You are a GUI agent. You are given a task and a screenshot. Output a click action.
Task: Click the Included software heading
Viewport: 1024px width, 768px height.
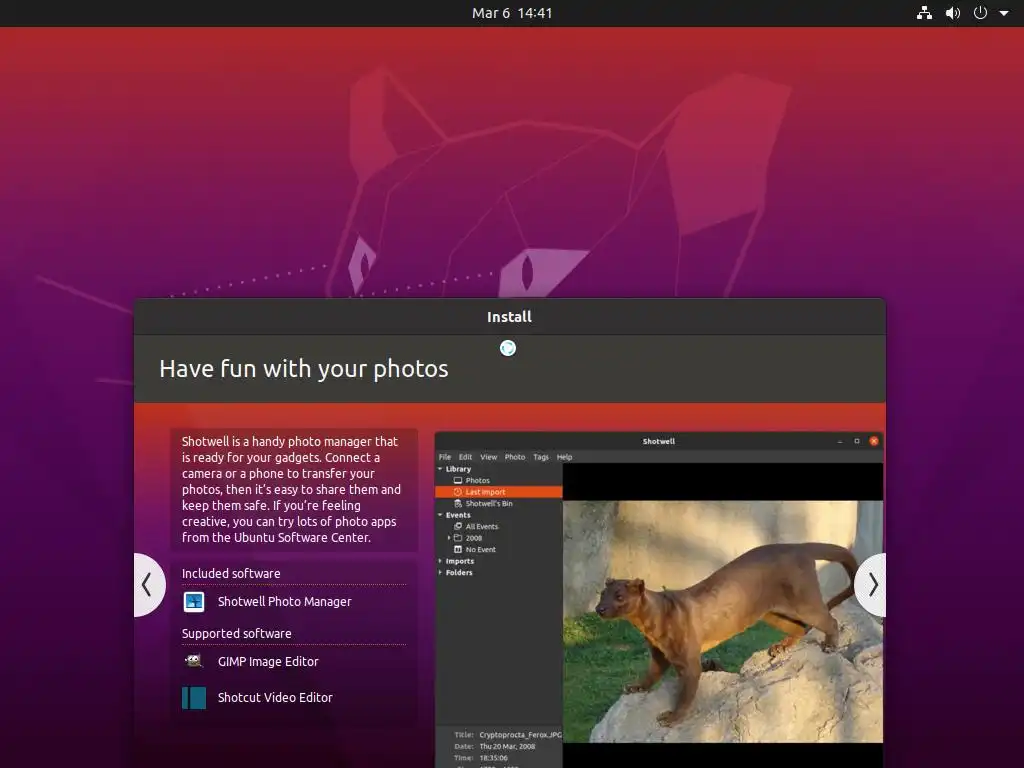coord(231,573)
